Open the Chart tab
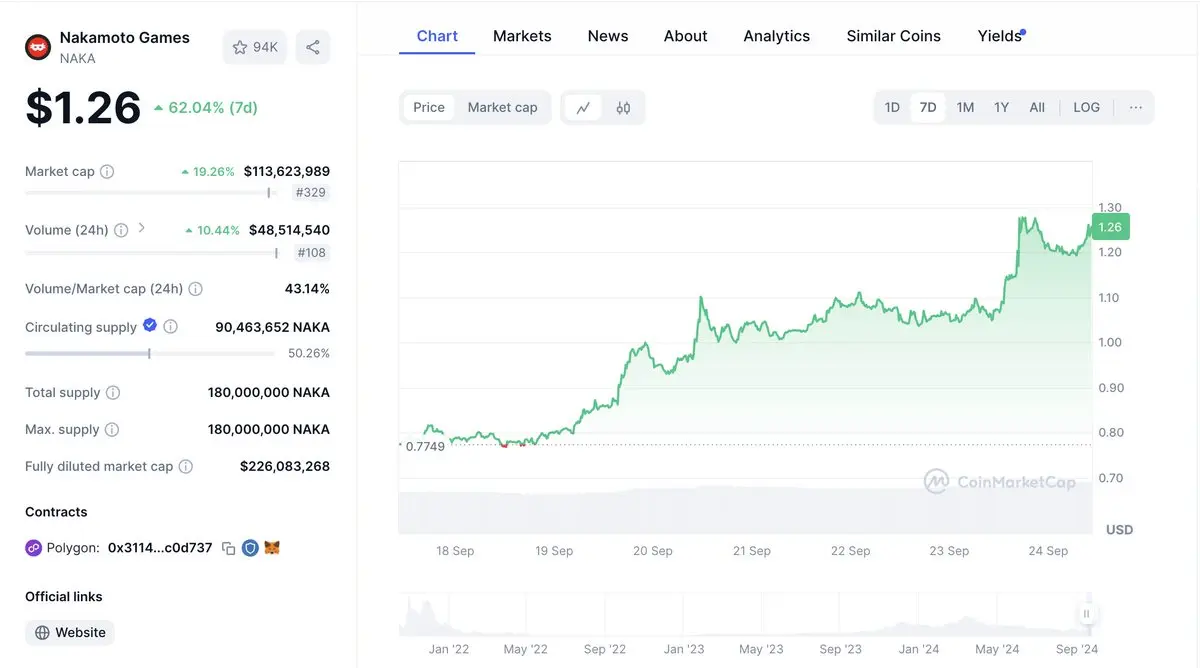 [437, 36]
